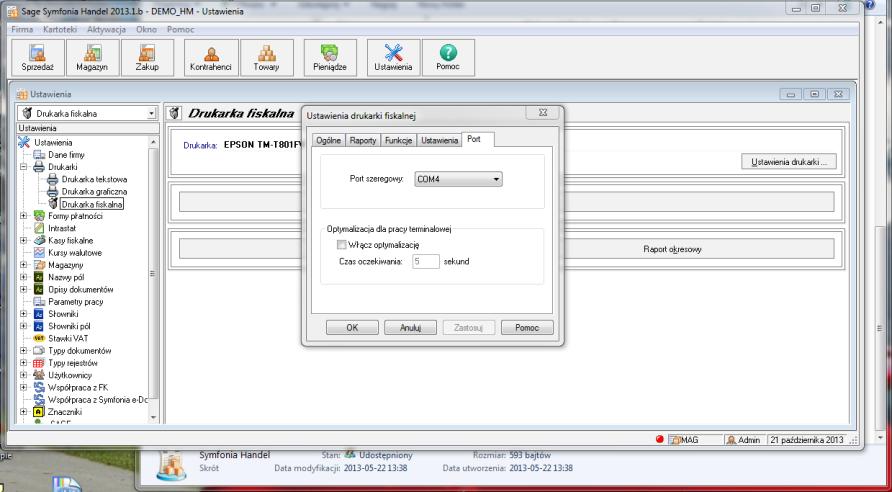Select the Dane firmy tree icon

coord(39,155)
